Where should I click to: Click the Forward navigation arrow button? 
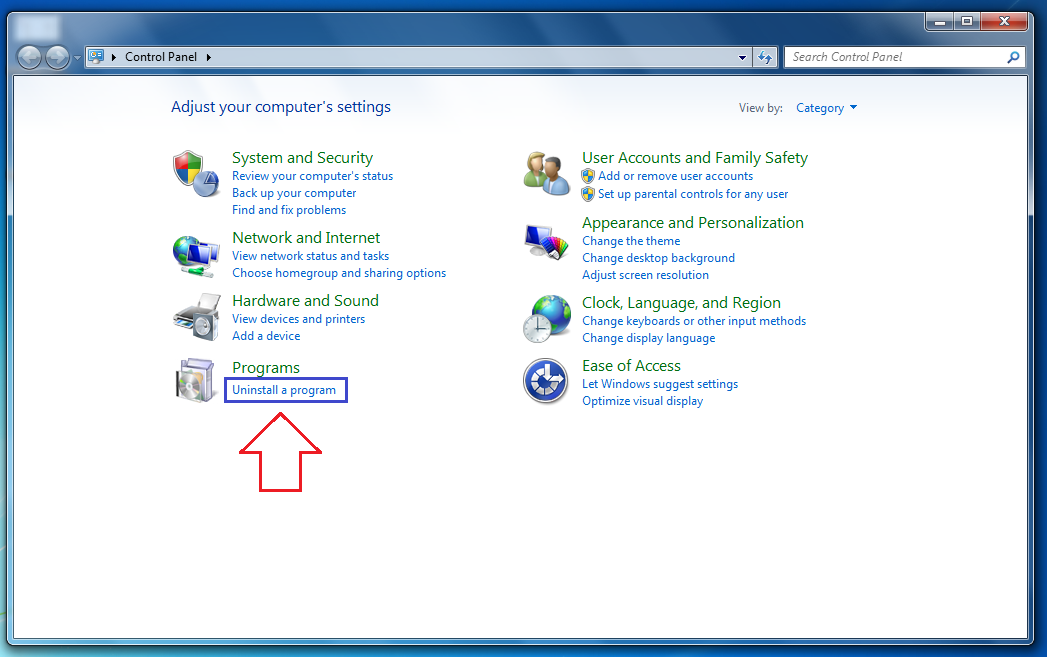(57, 57)
